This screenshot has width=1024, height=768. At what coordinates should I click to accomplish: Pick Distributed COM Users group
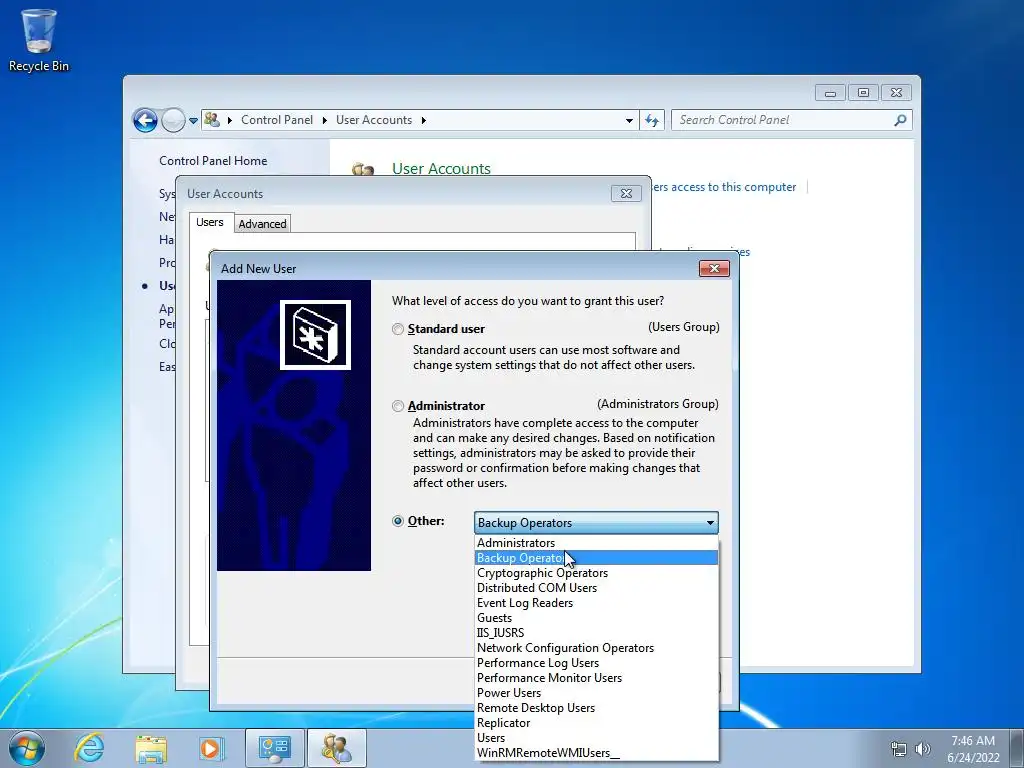[x=596, y=588]
